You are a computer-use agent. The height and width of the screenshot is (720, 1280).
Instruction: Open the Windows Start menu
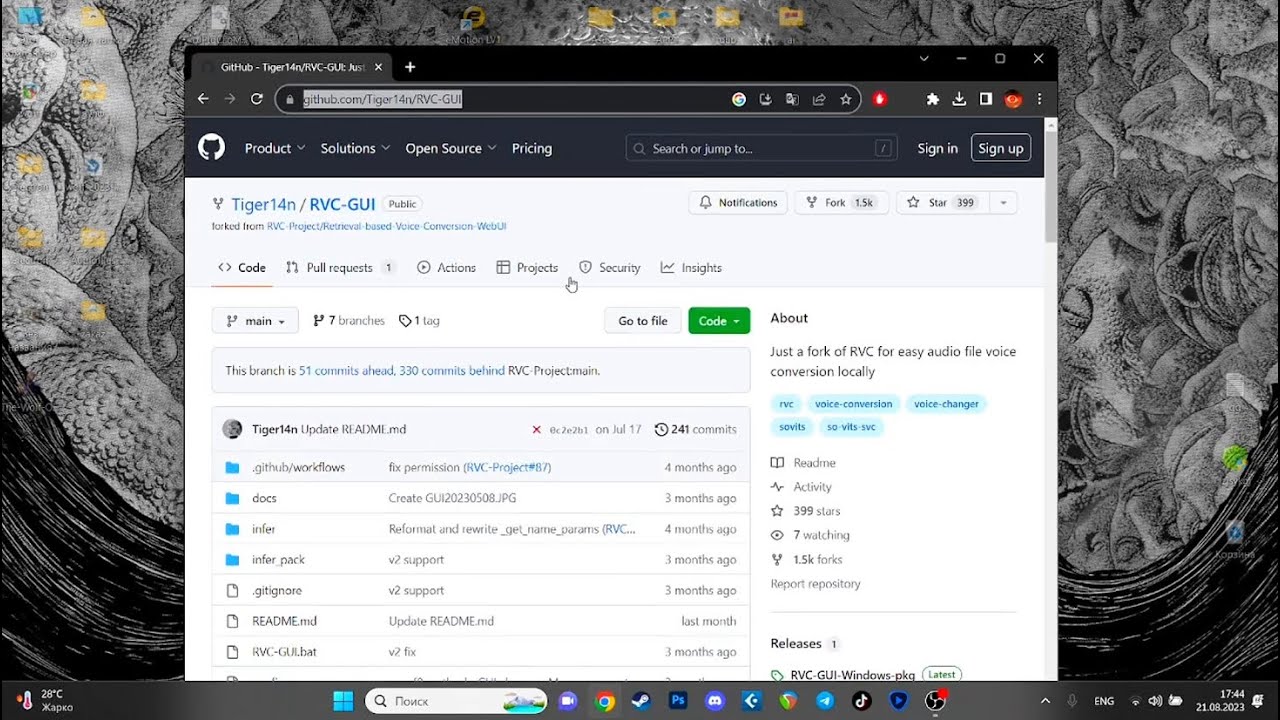(343, 701)
